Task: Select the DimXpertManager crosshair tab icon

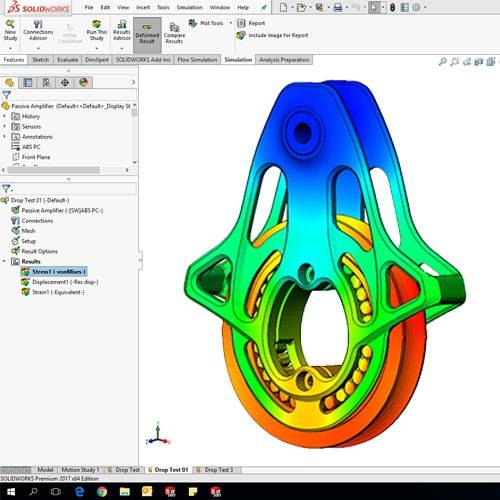Action: pyautogui.click(x=65, y=82)
